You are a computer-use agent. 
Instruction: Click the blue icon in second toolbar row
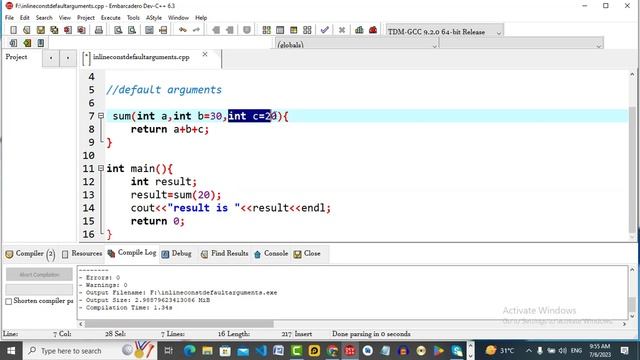pyautogui.click(x=40, y=43)
